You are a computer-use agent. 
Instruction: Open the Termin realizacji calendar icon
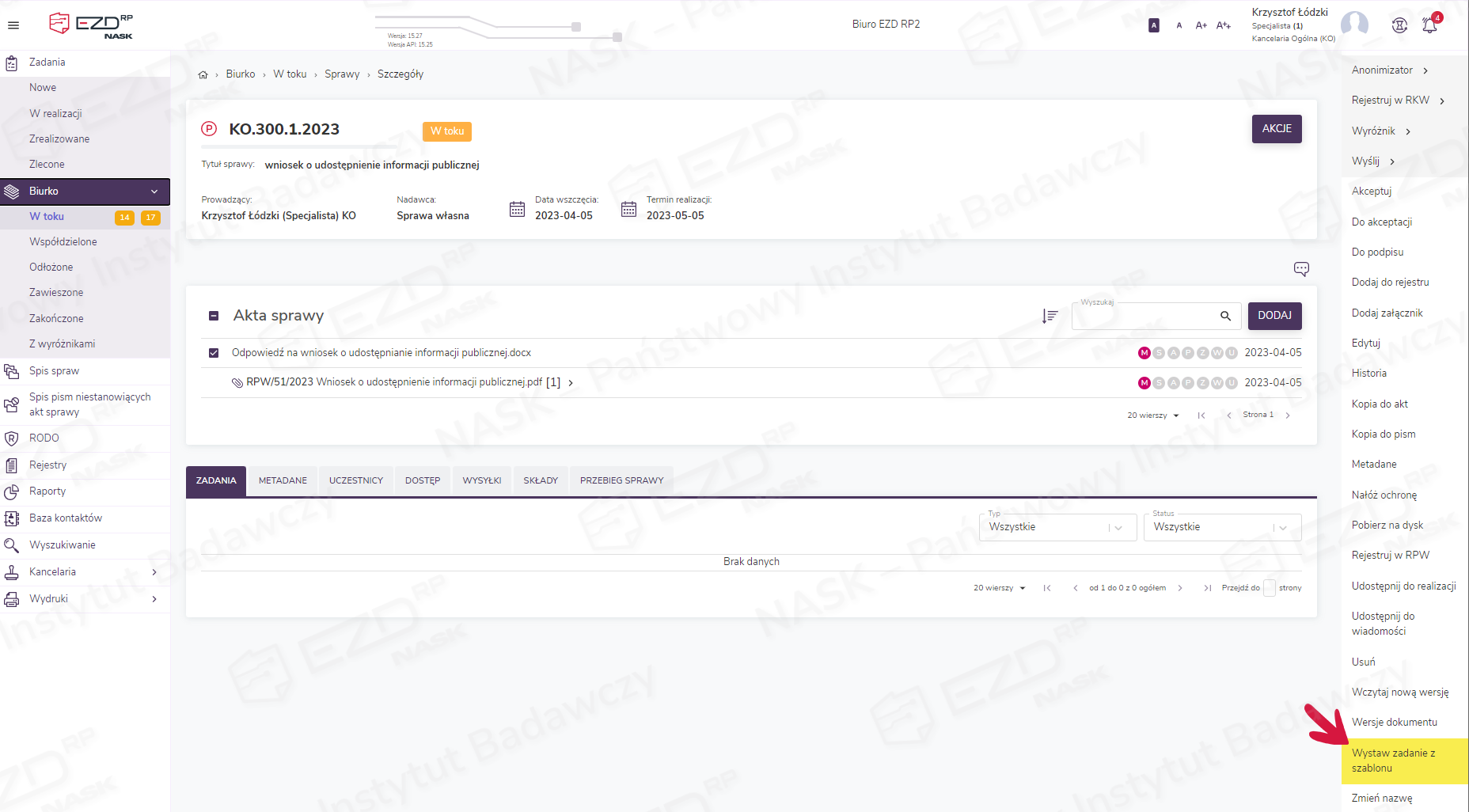[x=628, y=209]
